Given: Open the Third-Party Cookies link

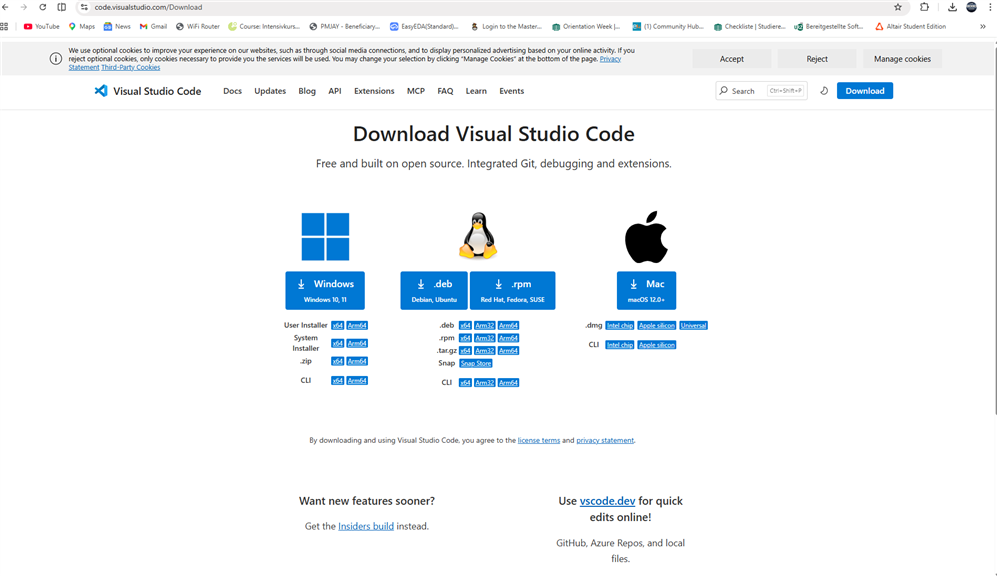Looking at the screenshot, I should (130, 67).
